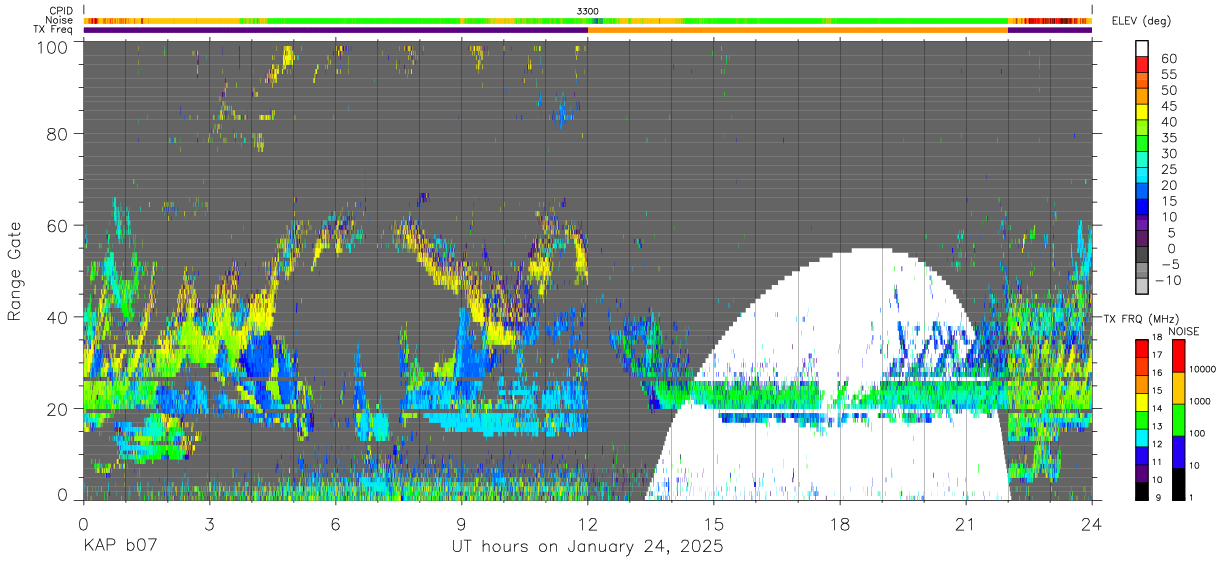Click the CPID label at top left
1228x567 pixels.
61,11
